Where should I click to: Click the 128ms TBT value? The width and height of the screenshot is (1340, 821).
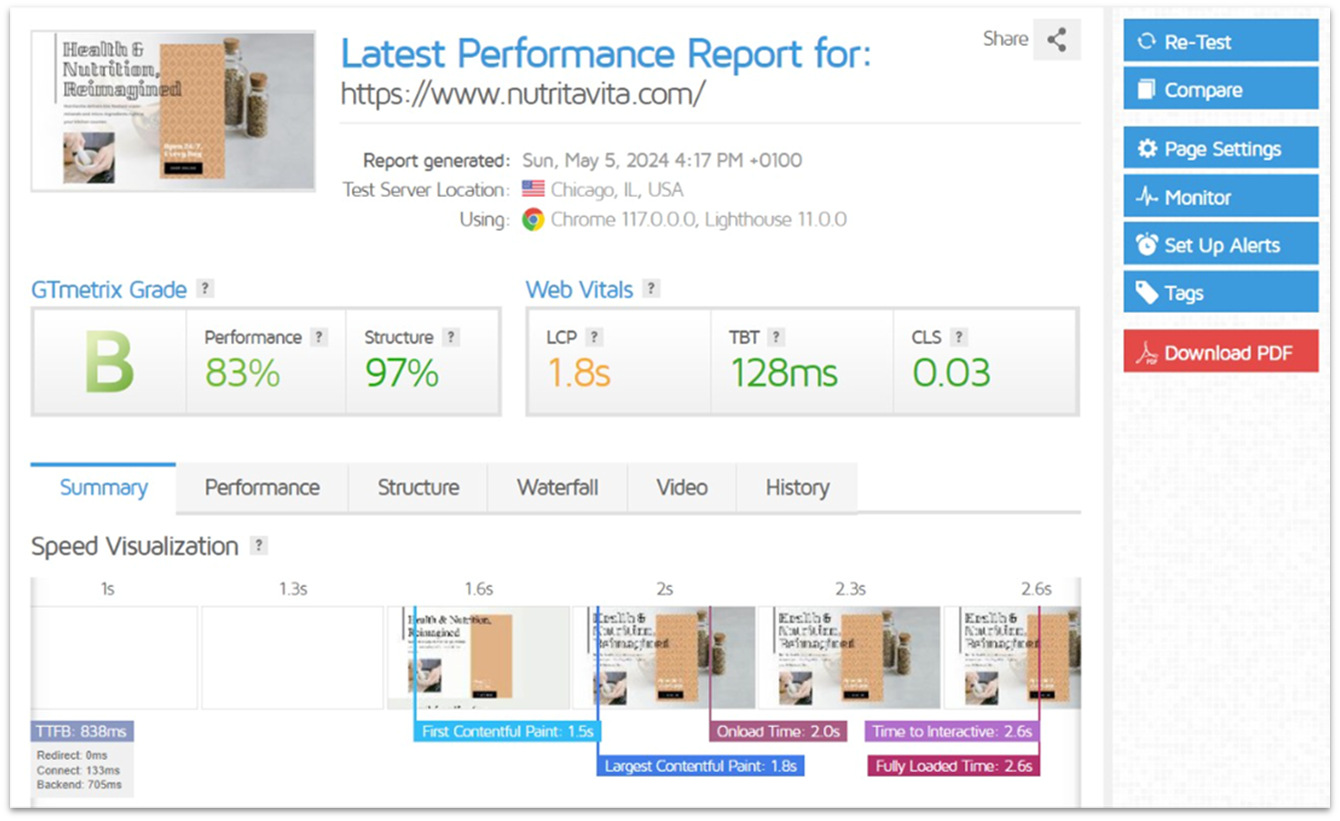(x=783, y=373)
